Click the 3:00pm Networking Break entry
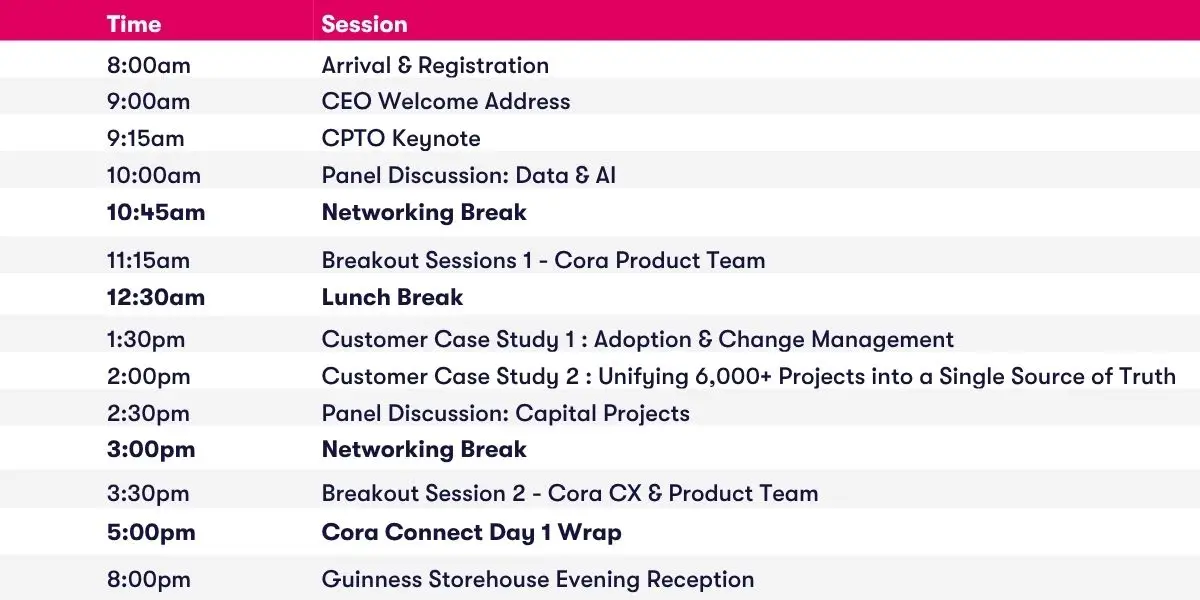Image resolution: width=1200 pixels, height=600 pixels. point(424,449)
